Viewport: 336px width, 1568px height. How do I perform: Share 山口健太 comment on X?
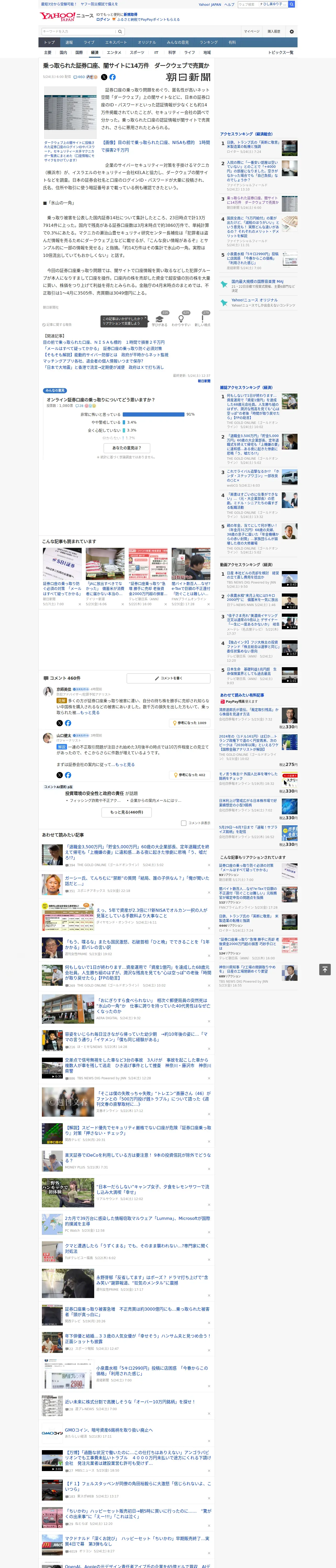[59, 775]
